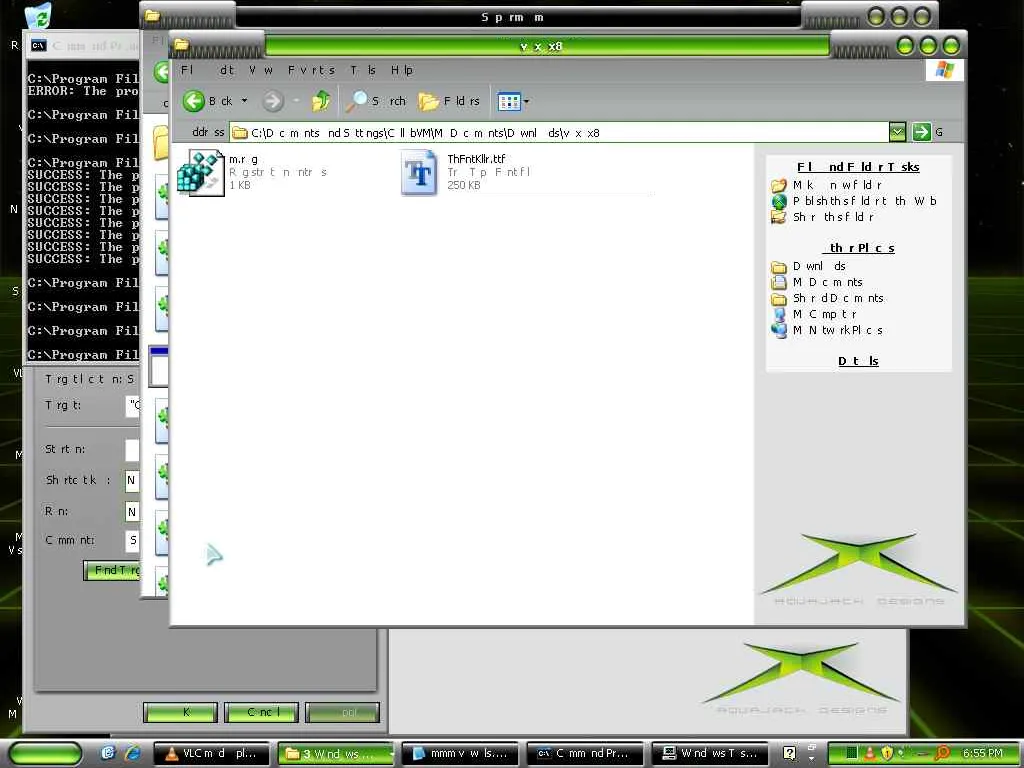Select the ThFntKllr.ttf TrueType font icon
This screenshot has width=1024, height=768.
(x=419, y=172)
